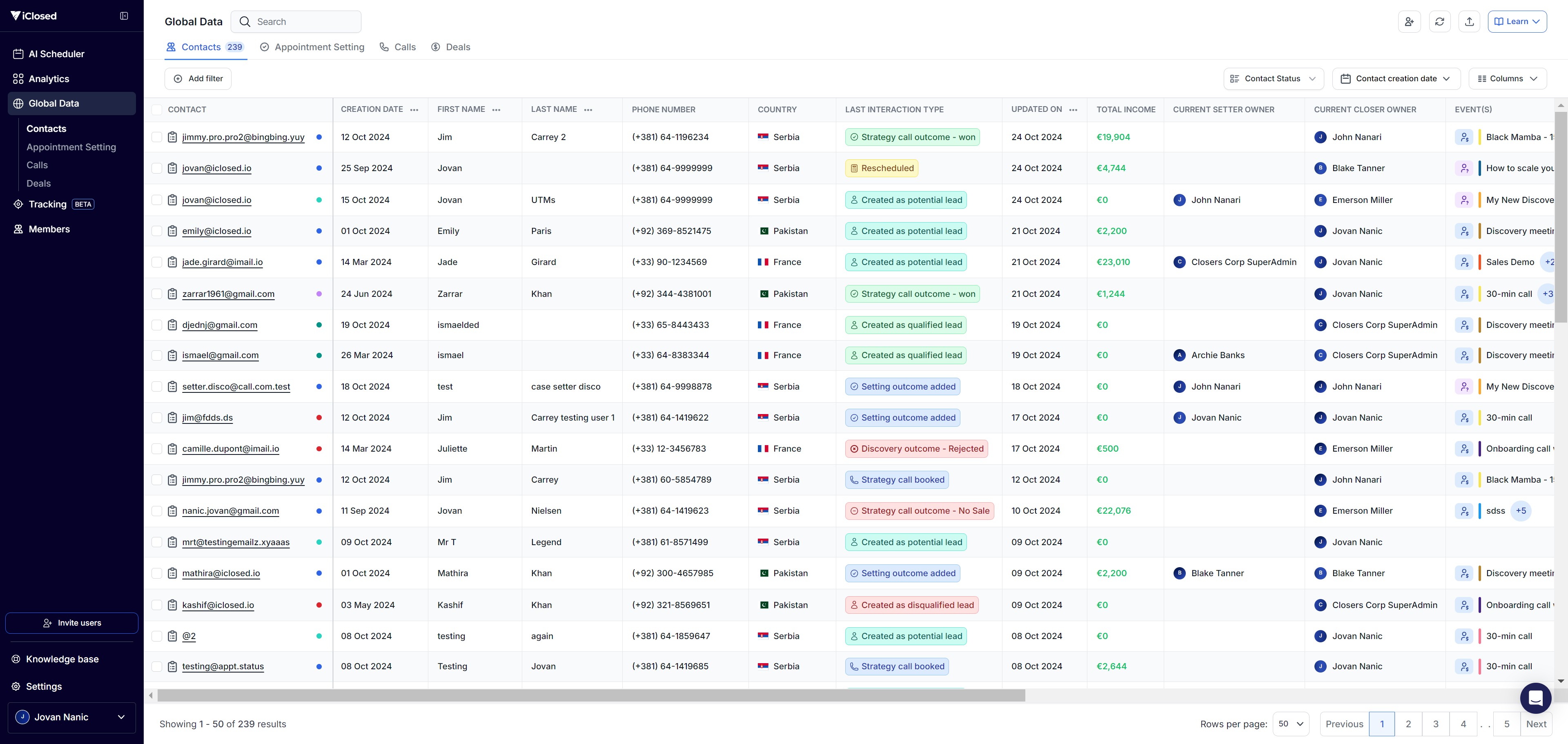
Task: Click the add contact icon top right
Action: (1409, 21)
